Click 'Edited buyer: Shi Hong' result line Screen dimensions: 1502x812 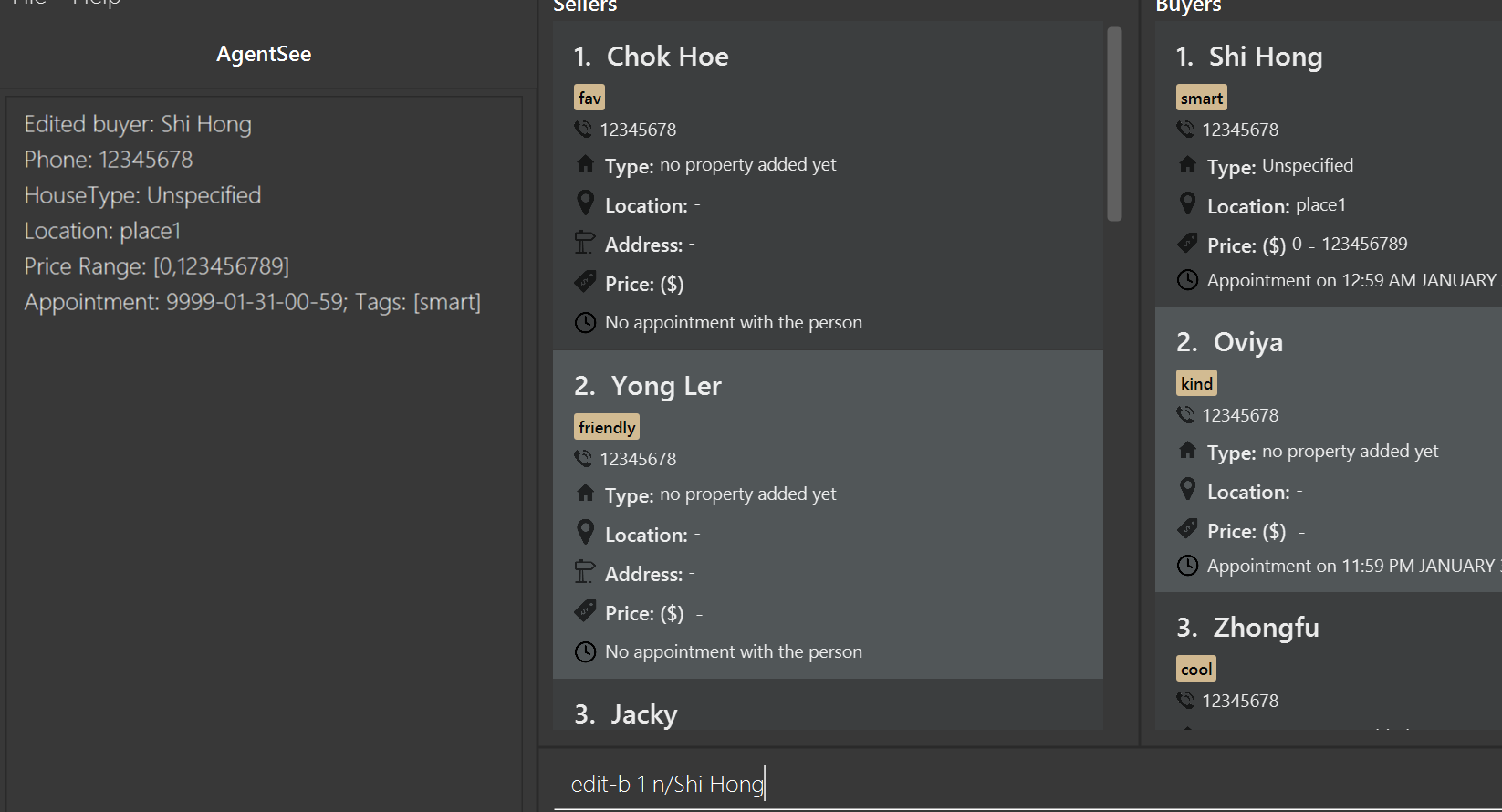[x=138, y=124]
